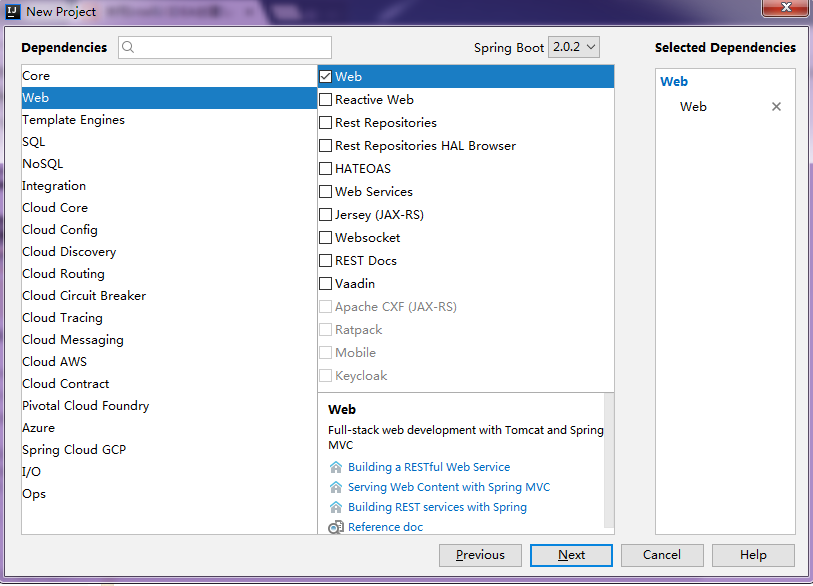Screen dimensions: 813x586
Task: Select the SQL category
Action: (x=169, y=142)
